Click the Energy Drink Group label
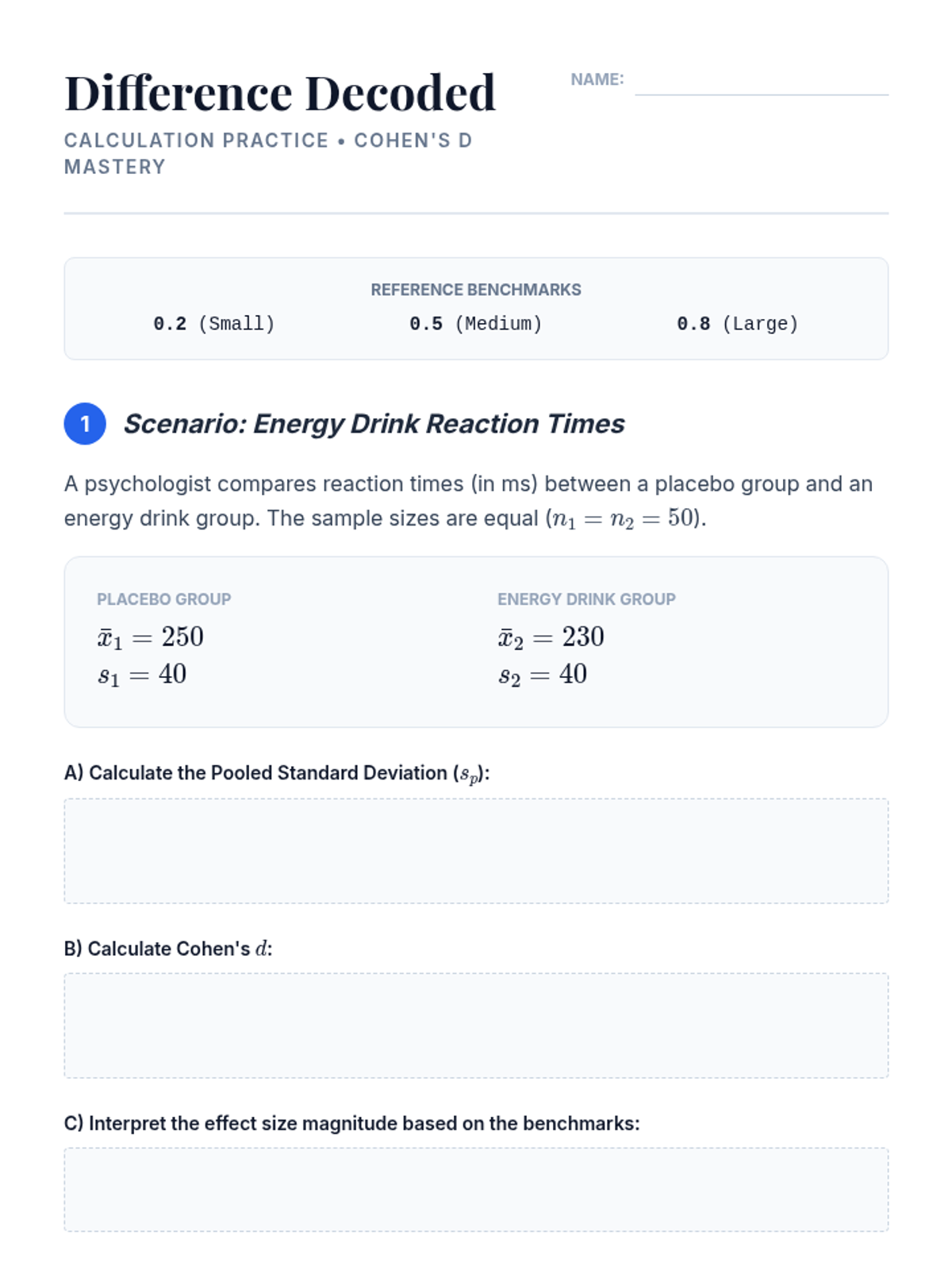This screenshot has width=952, height=1270. [x=586, y=599]
